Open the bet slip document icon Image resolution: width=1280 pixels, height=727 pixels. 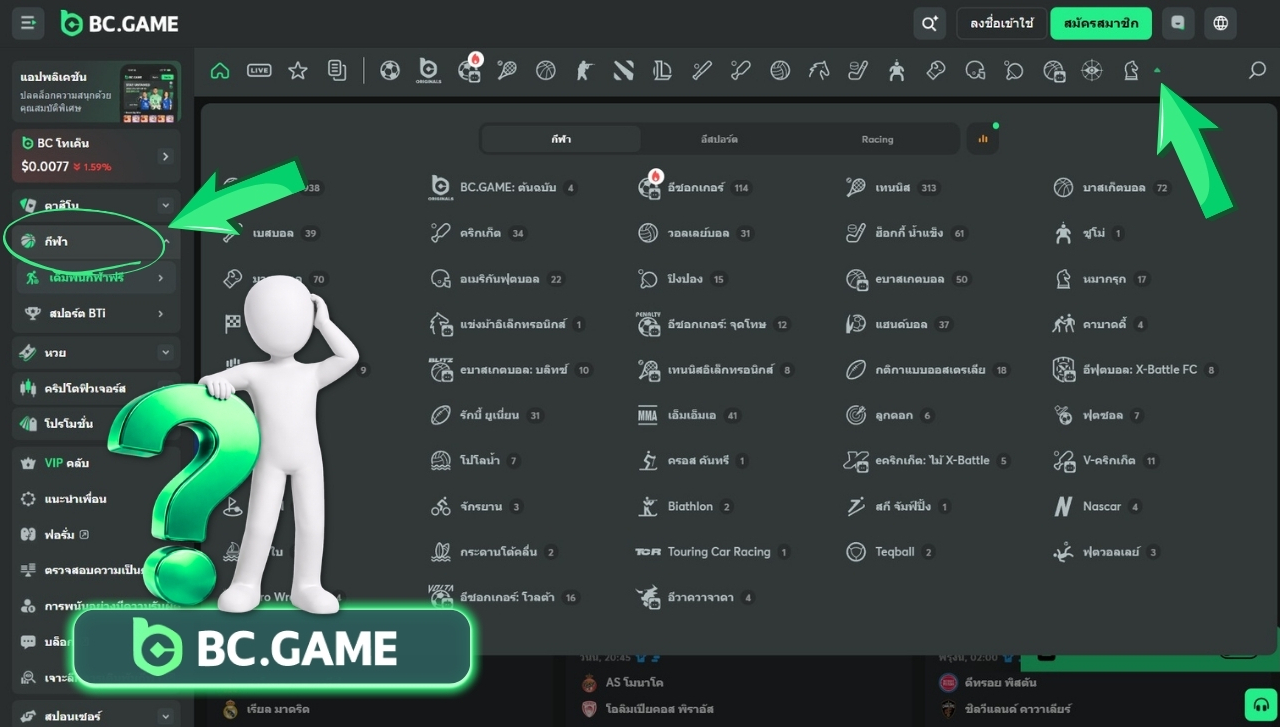click(x=337, y=70)
